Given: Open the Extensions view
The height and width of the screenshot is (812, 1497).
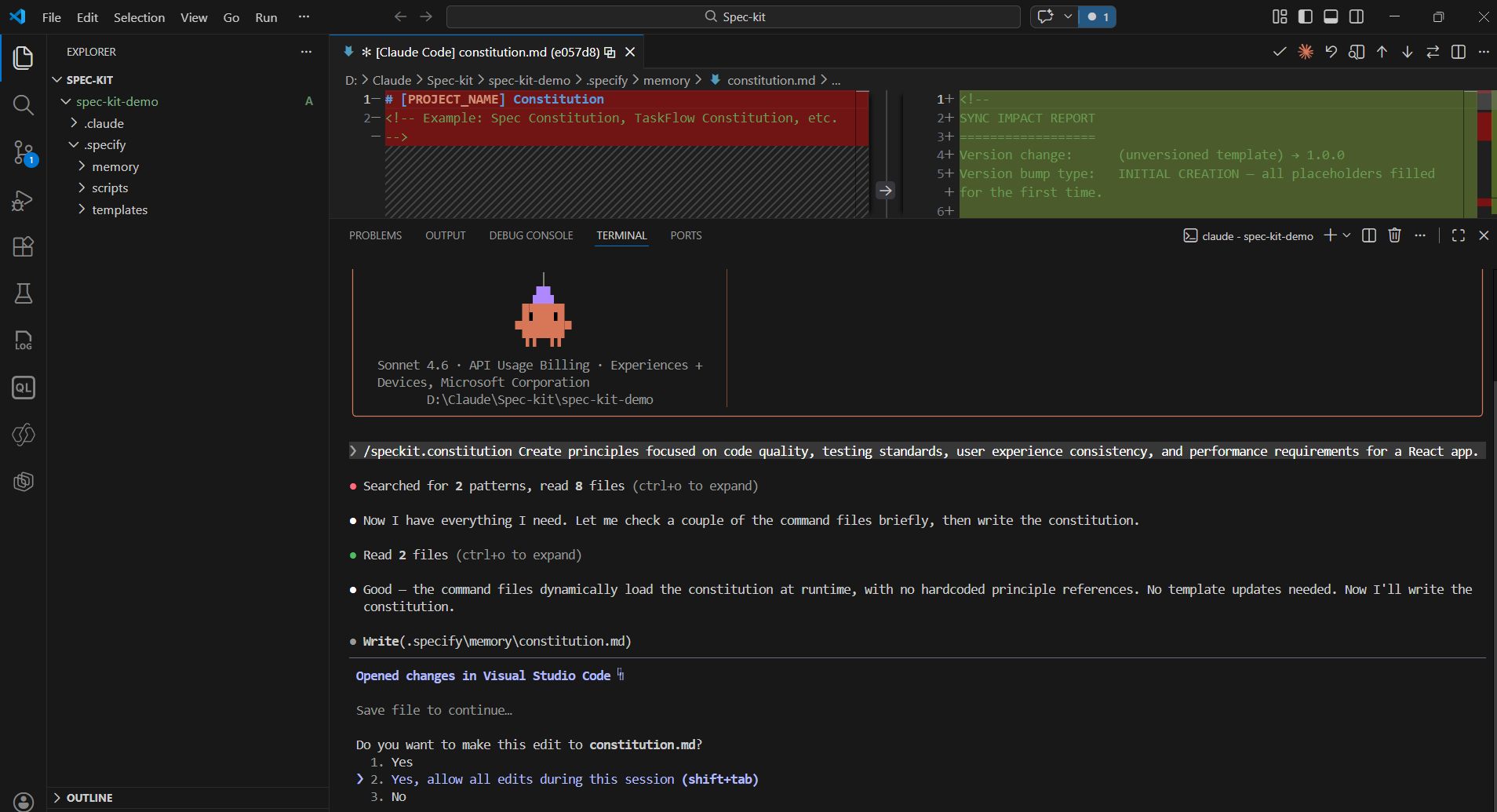Looking at the screenshot, I should coord(24,246).
